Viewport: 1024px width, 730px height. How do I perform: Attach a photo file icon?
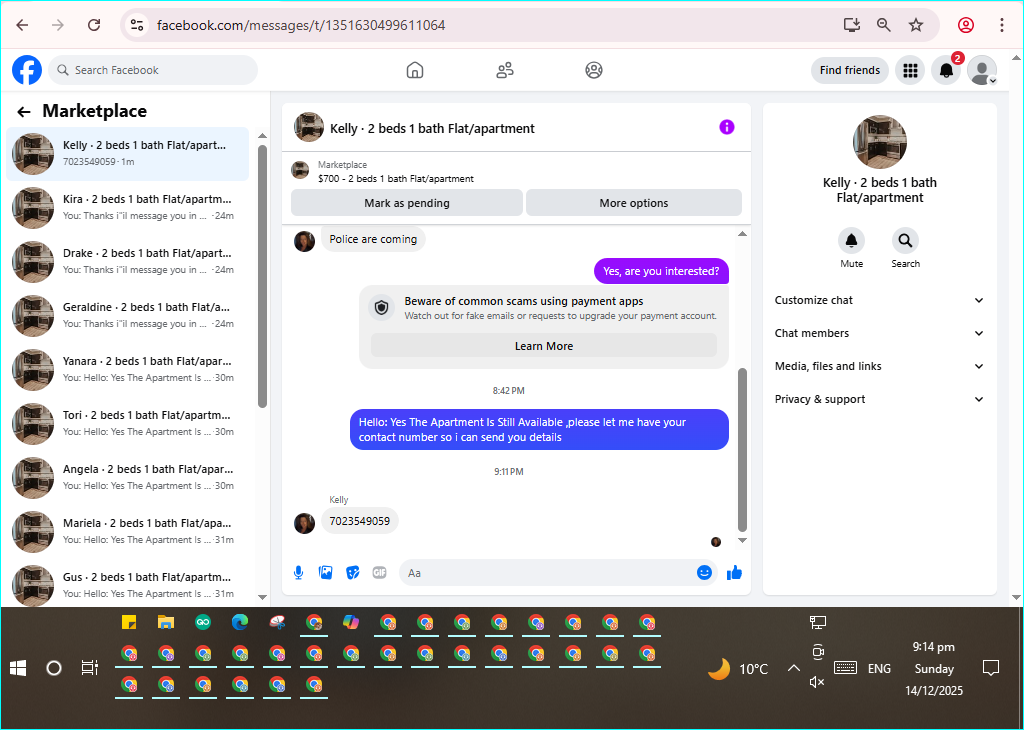[325, 573]
